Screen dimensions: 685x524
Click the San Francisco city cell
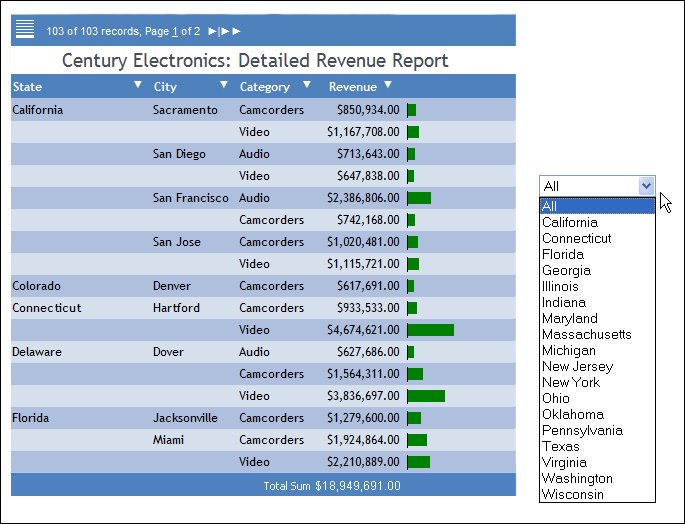190,198
